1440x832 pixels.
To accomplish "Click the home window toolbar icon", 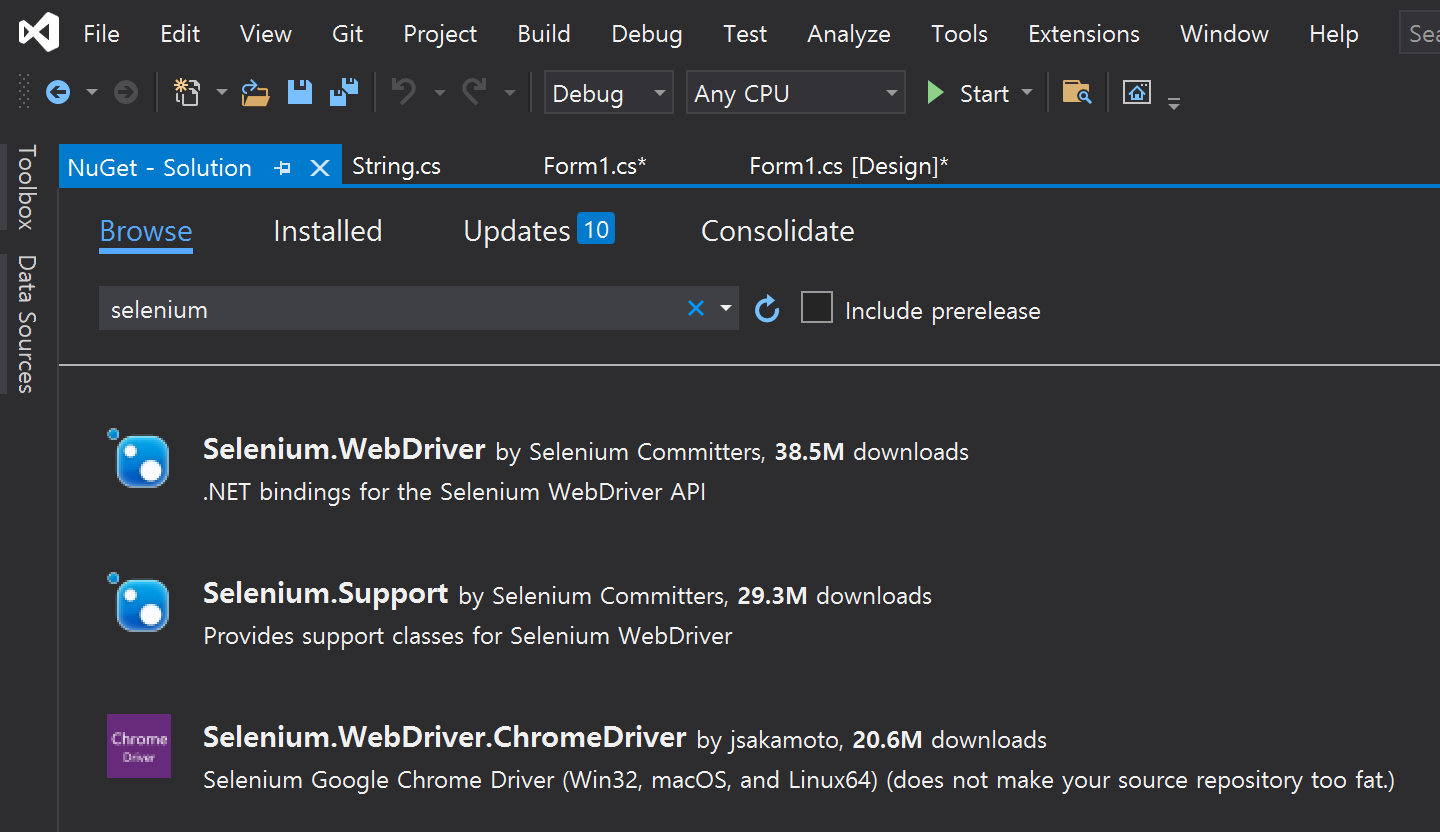I will tap(1137, 93).
